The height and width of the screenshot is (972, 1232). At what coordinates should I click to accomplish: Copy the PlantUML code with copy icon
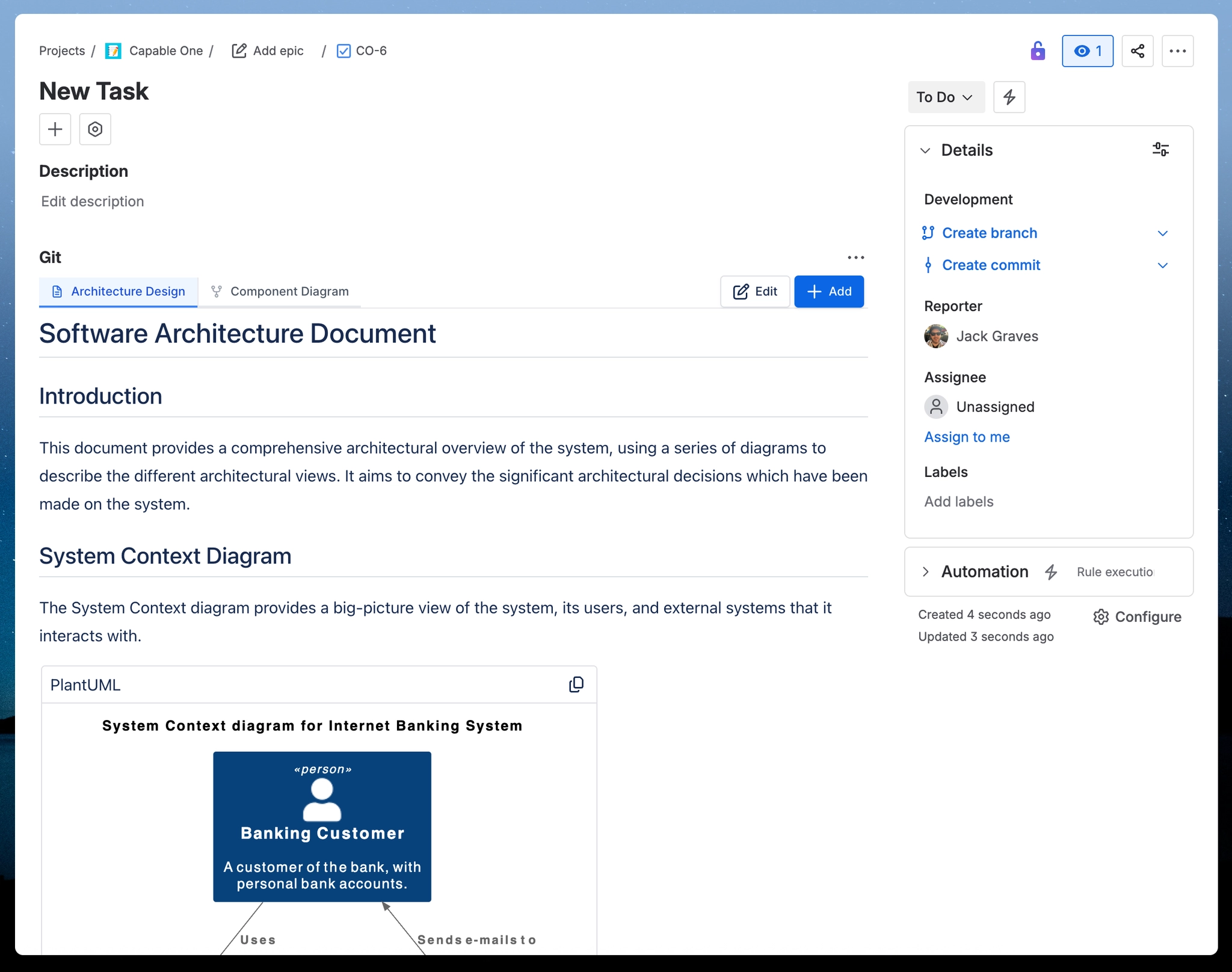[x=576, y=684]
